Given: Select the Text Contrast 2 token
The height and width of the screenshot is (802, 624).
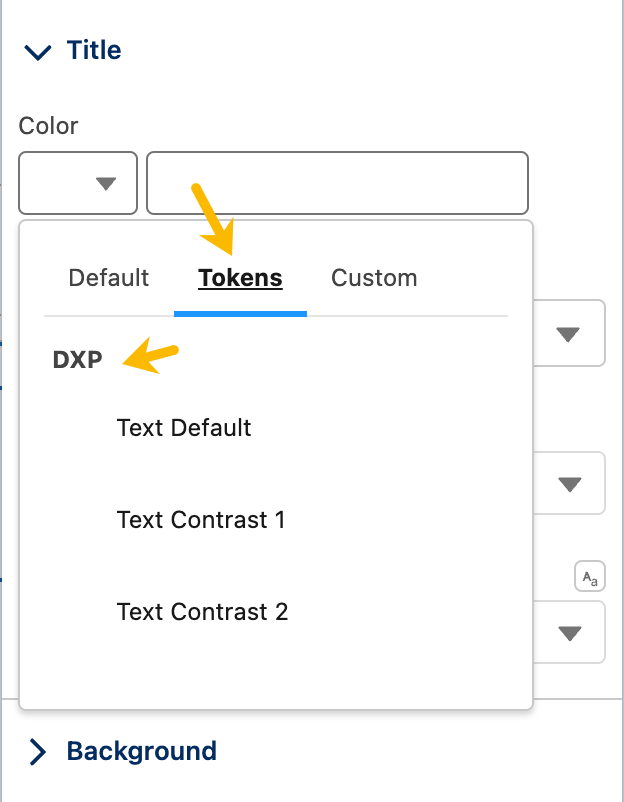Looking at the screenshot, I should (203, 612).
